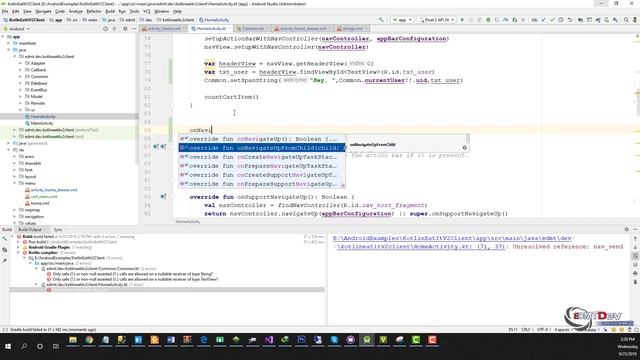This screenshot has width=640, height=360.
Task: Expand the manifests folder
Action: point(9,43)
